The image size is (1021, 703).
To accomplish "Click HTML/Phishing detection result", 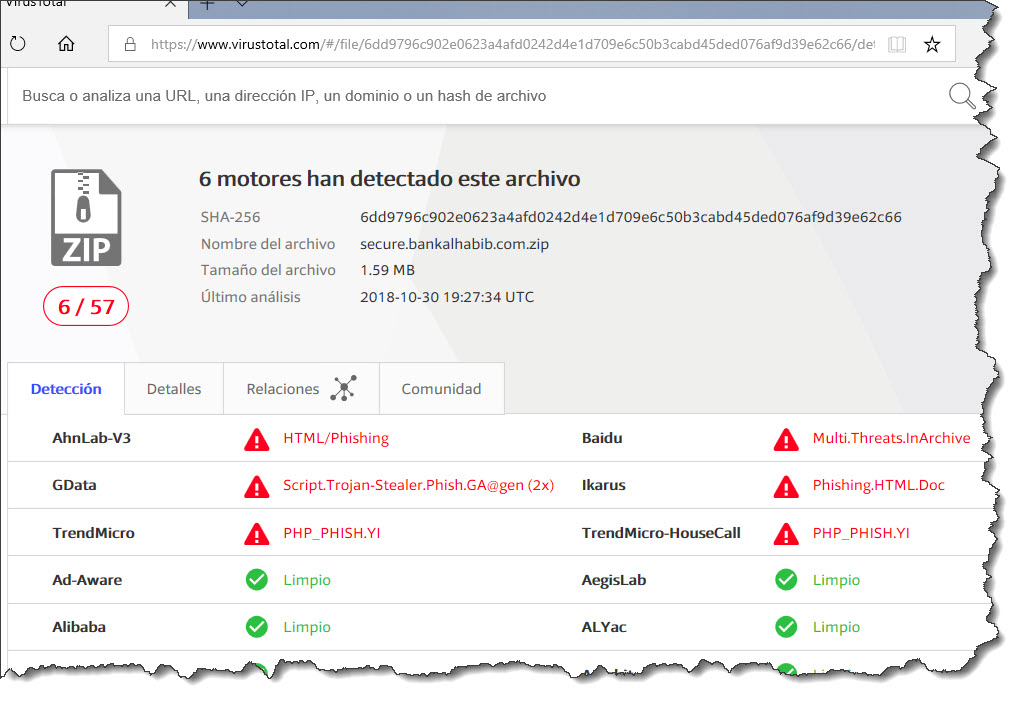I will (336, 438).
